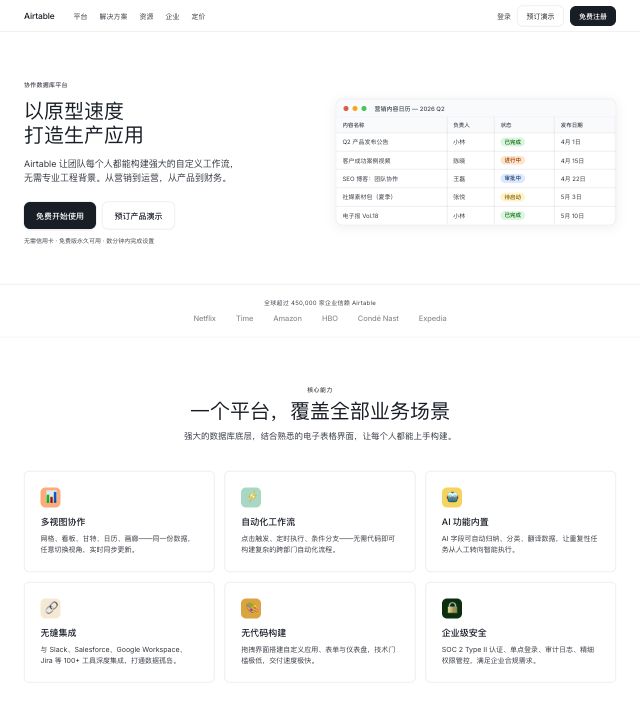The width and height of the screenshot is (640, 712).
Task: Click the green dot in calendar mockup
Action: [x=364, y=109]
